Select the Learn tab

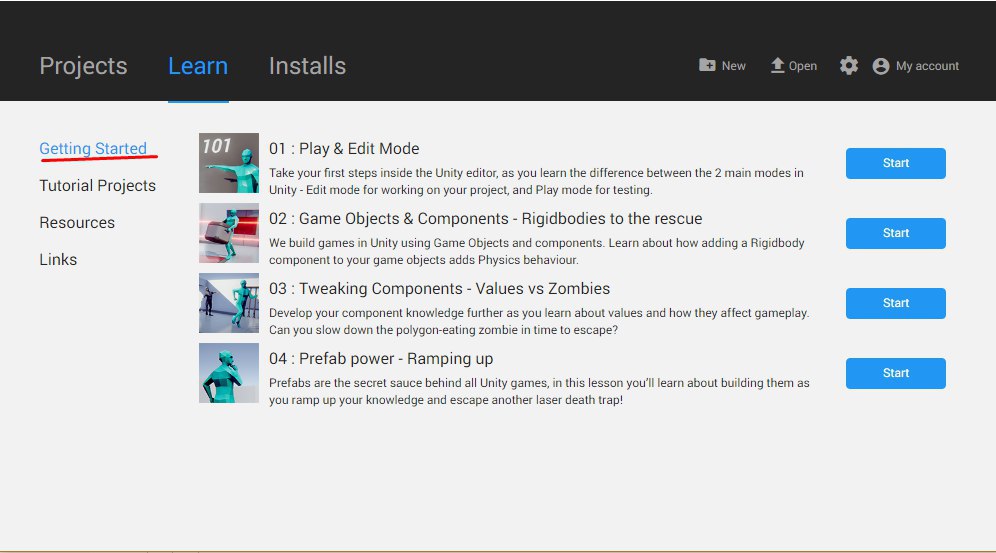(198, 66)
